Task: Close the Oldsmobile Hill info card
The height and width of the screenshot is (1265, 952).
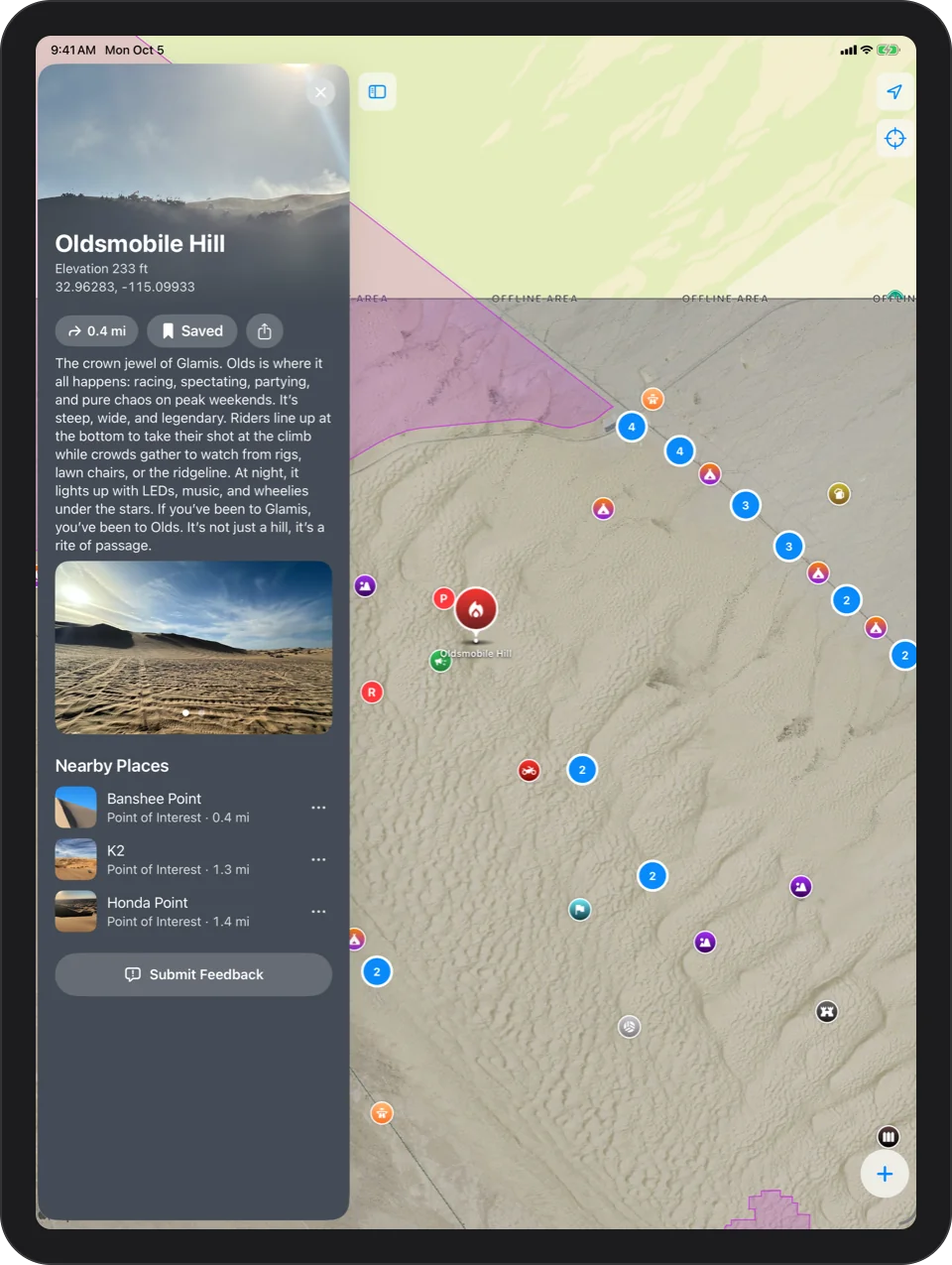Action: (x=320, y=92)
